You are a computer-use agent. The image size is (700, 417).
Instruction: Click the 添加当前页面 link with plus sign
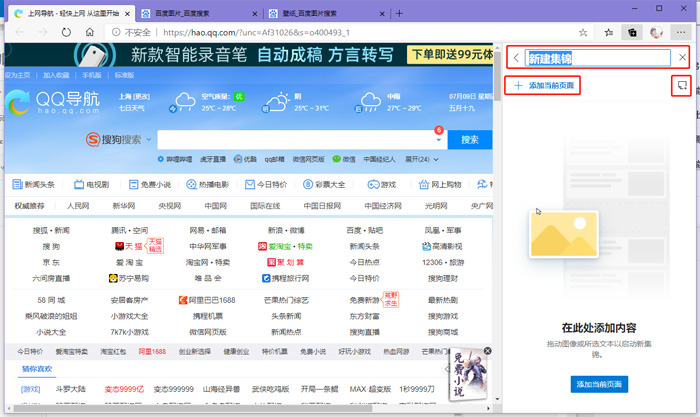tap(543, 86)
